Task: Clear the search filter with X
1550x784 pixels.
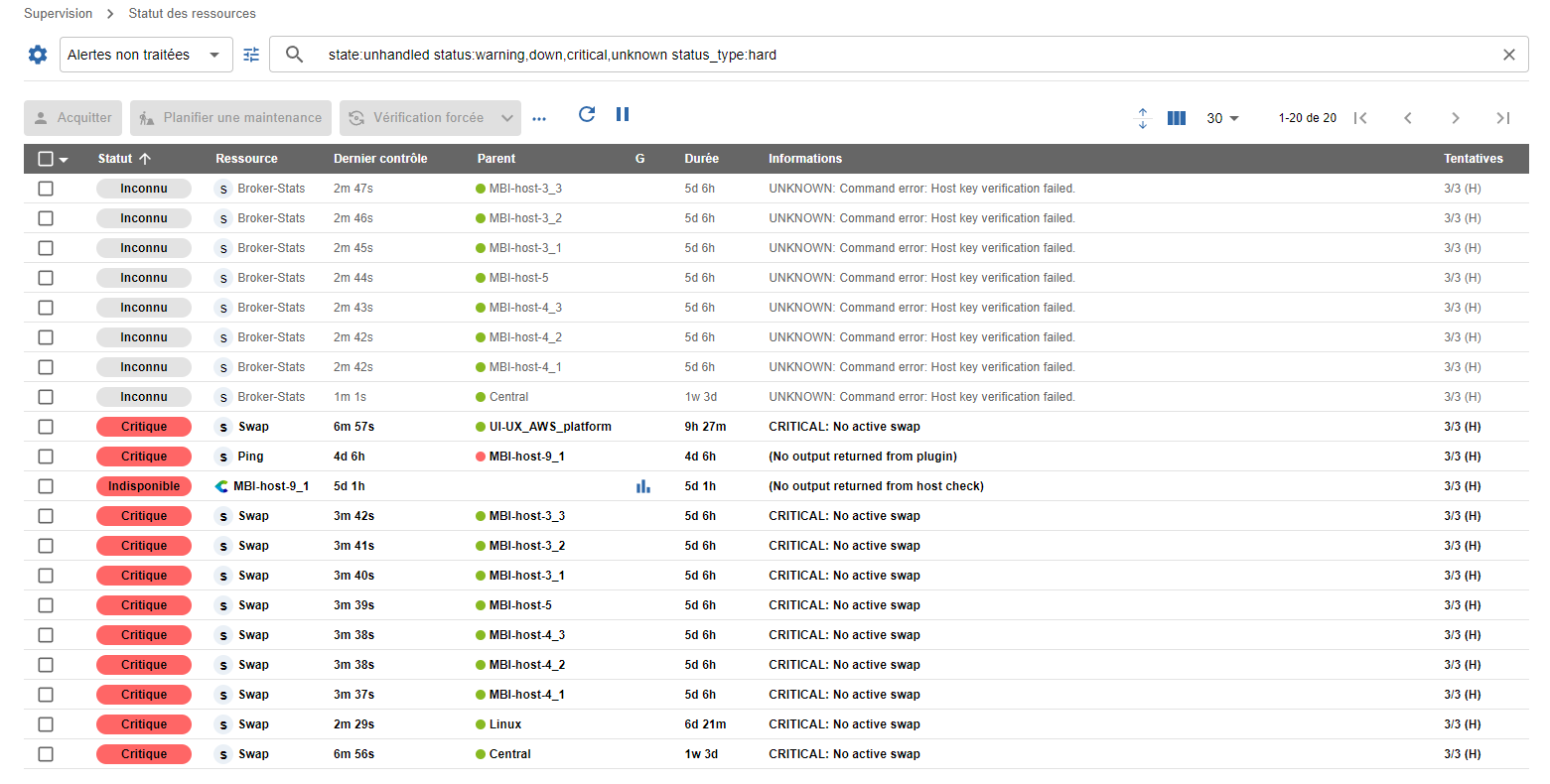Action: [1508, 55]
